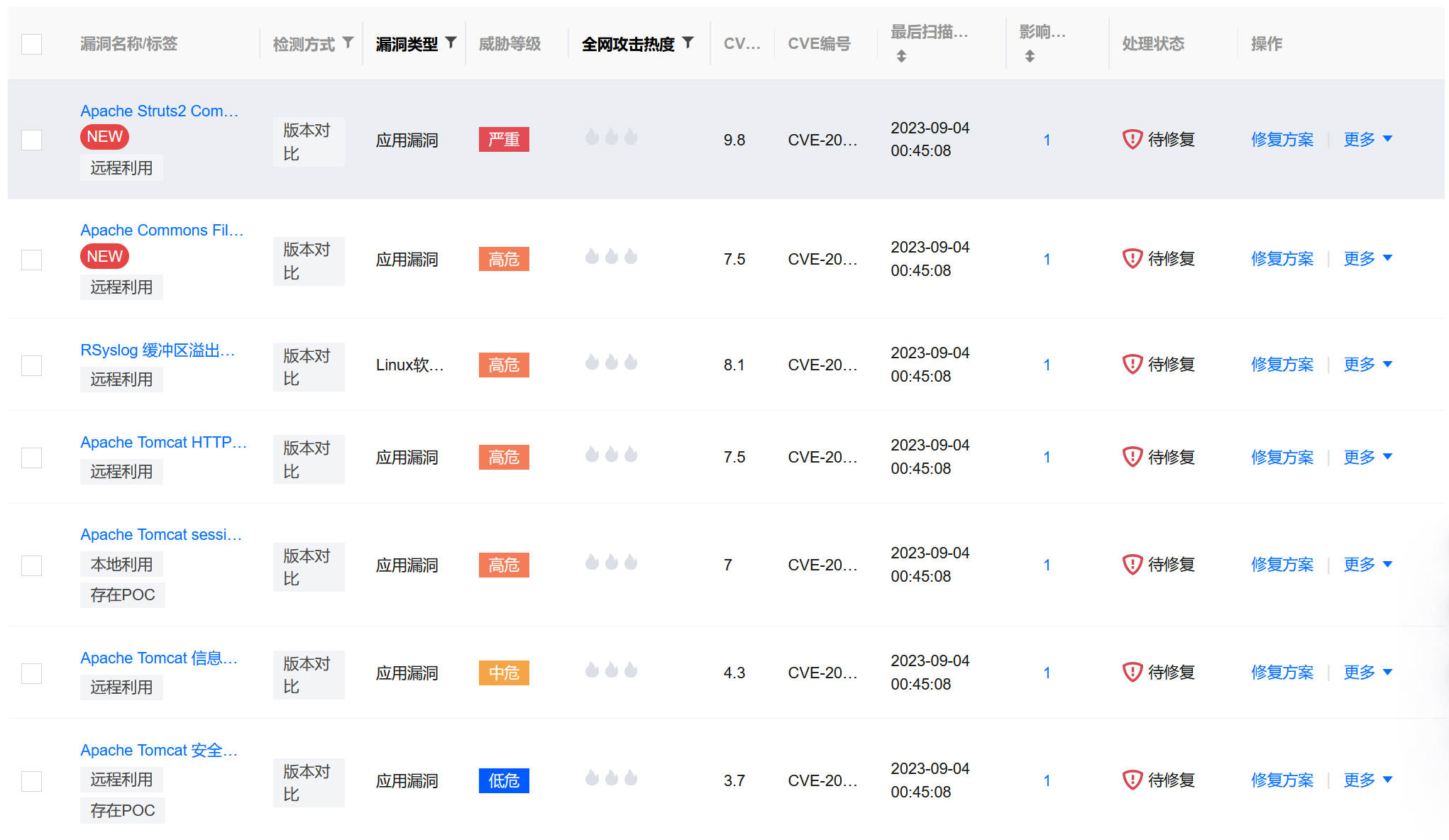Click 威胁等级 column header

(x=509, y=44)
